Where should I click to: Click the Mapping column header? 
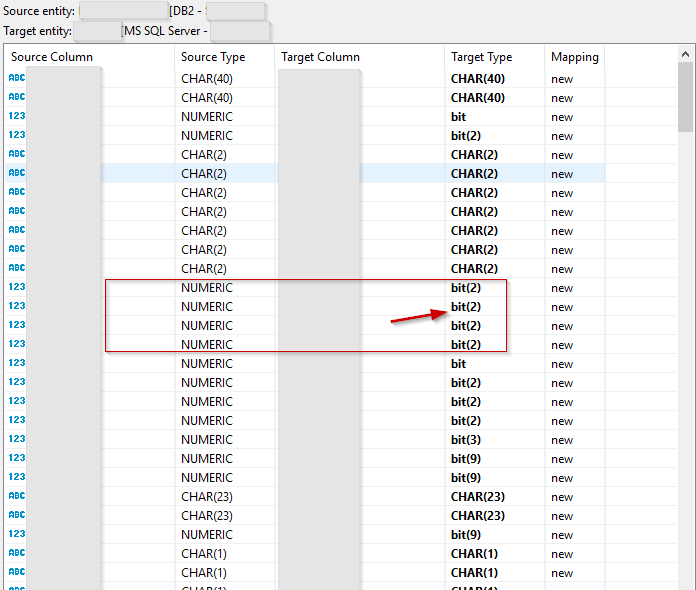[575, 57]
